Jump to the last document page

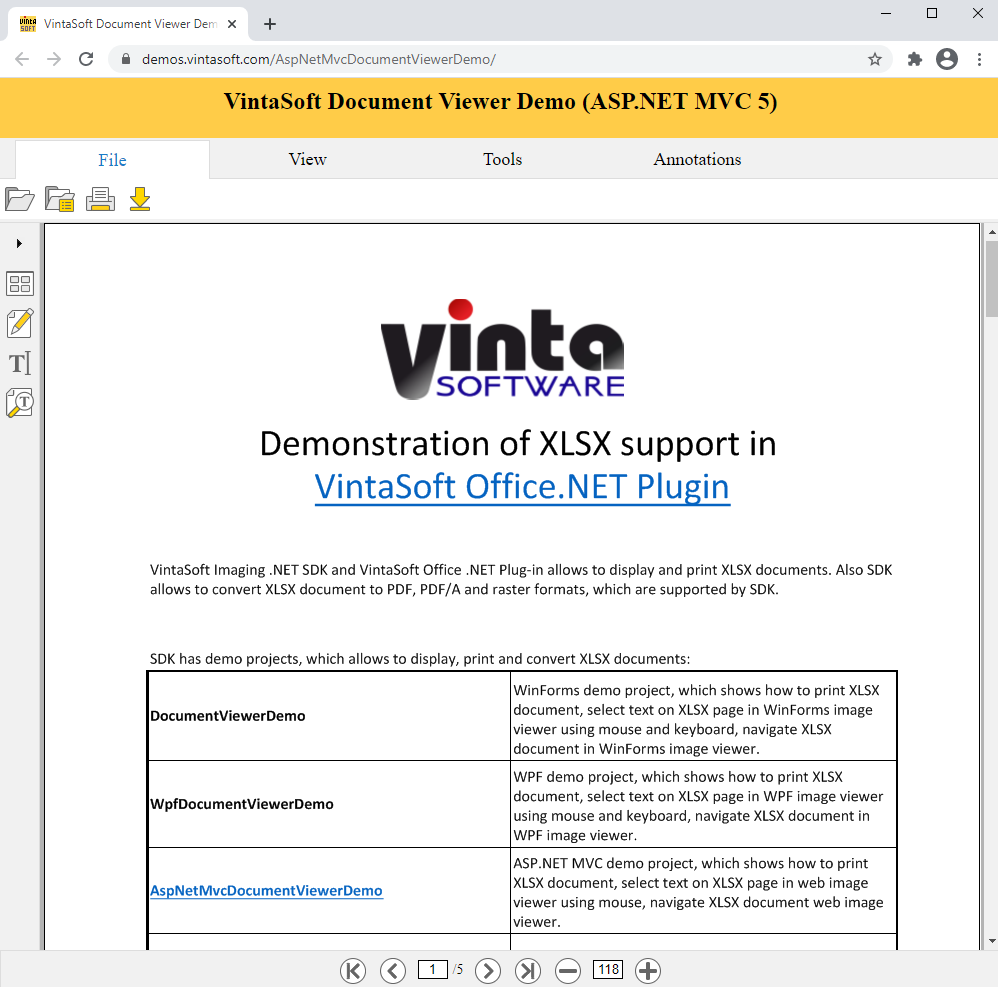click(x=528, y=970)
